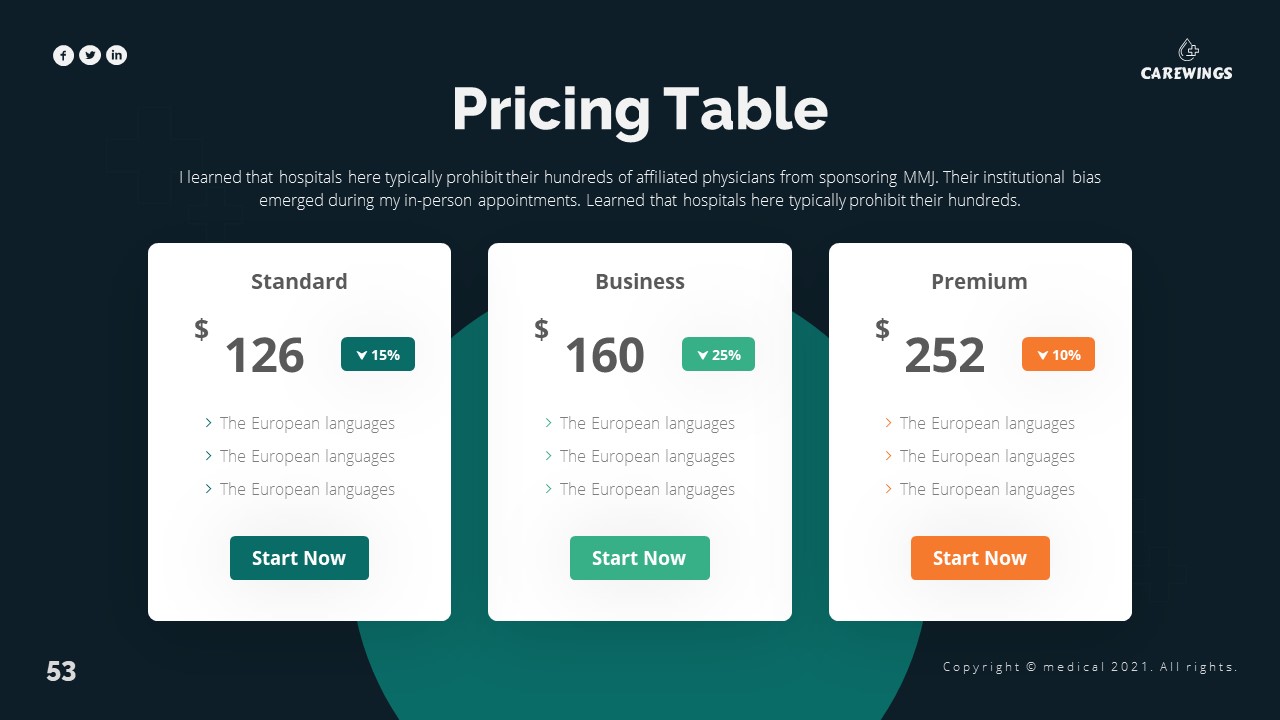
Task: Click the Pricing Table title
Action: (640, 109)
